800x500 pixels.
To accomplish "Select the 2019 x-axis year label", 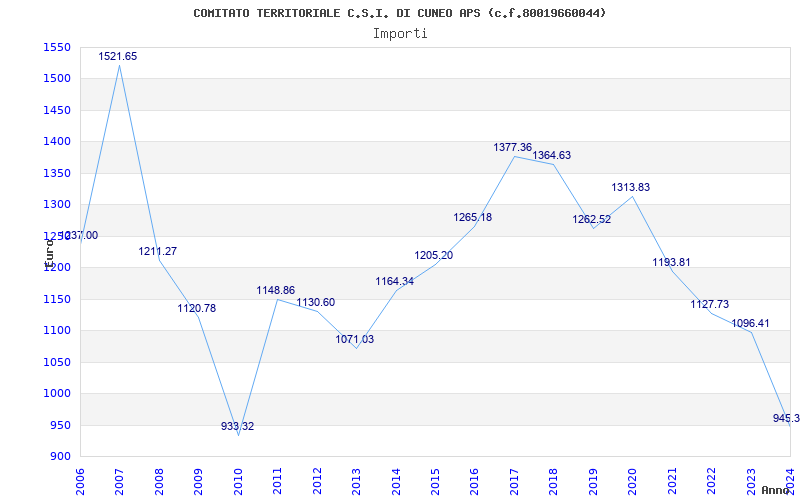I will pos(593,480).
